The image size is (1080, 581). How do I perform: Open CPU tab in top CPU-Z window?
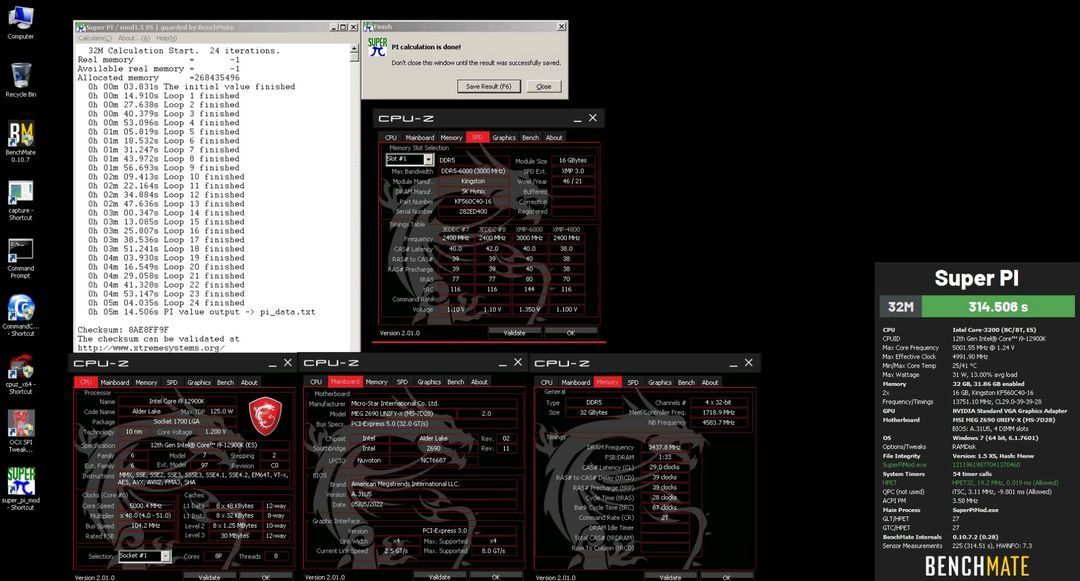click(x=391, y=137)
